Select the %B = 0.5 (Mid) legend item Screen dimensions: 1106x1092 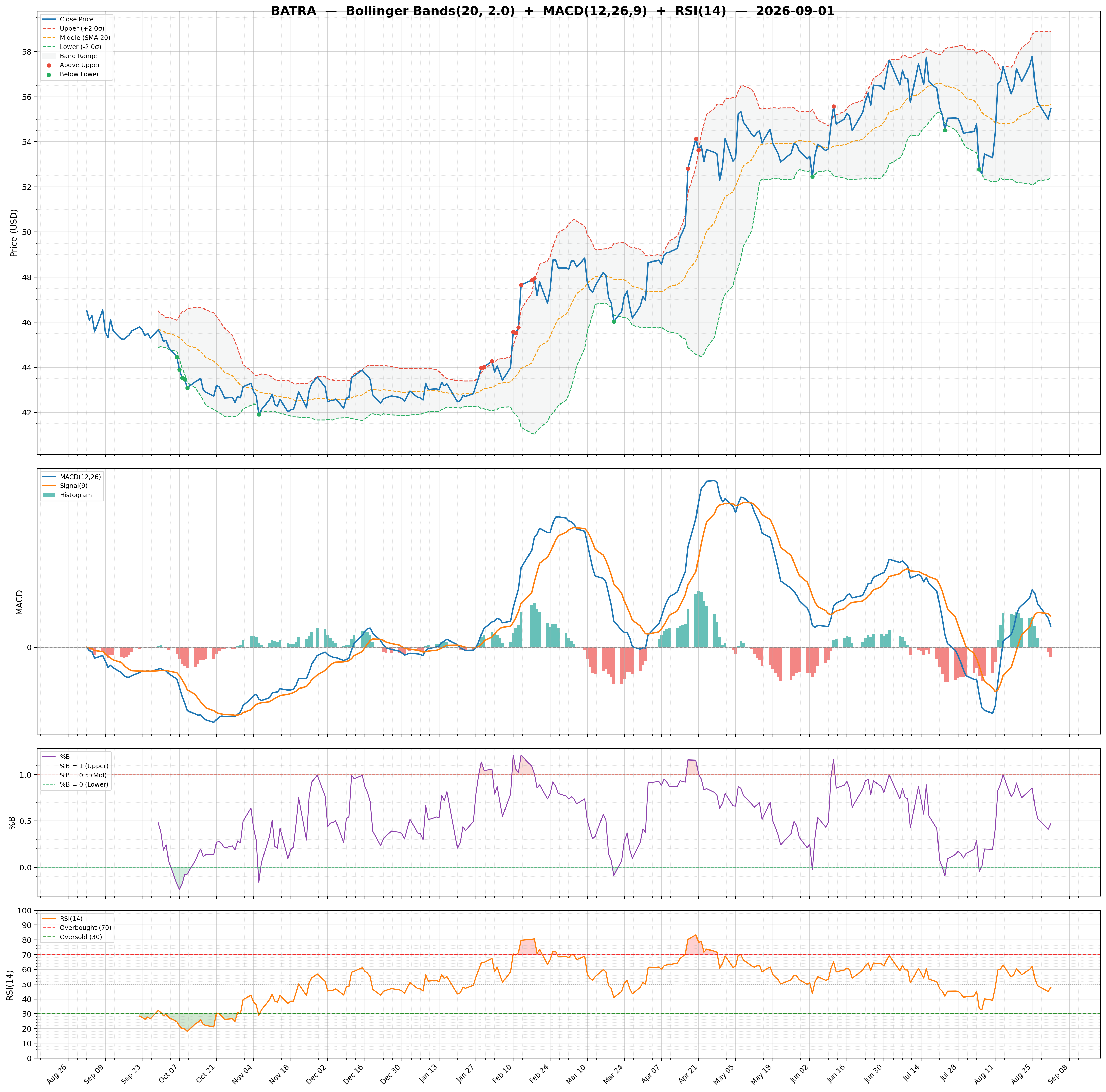(75, 775)
